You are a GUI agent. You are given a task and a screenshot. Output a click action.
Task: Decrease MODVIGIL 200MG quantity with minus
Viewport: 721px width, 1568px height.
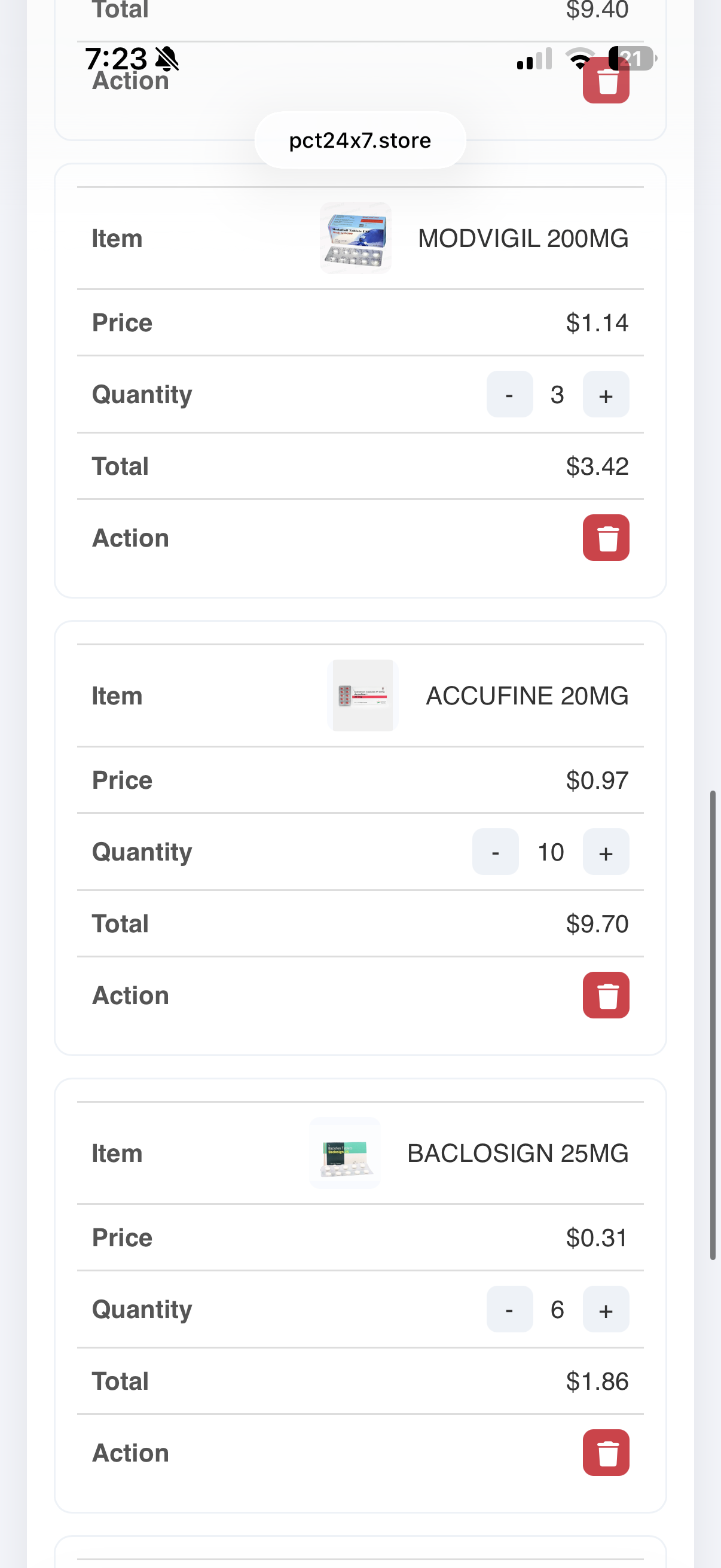pos(509,395)
